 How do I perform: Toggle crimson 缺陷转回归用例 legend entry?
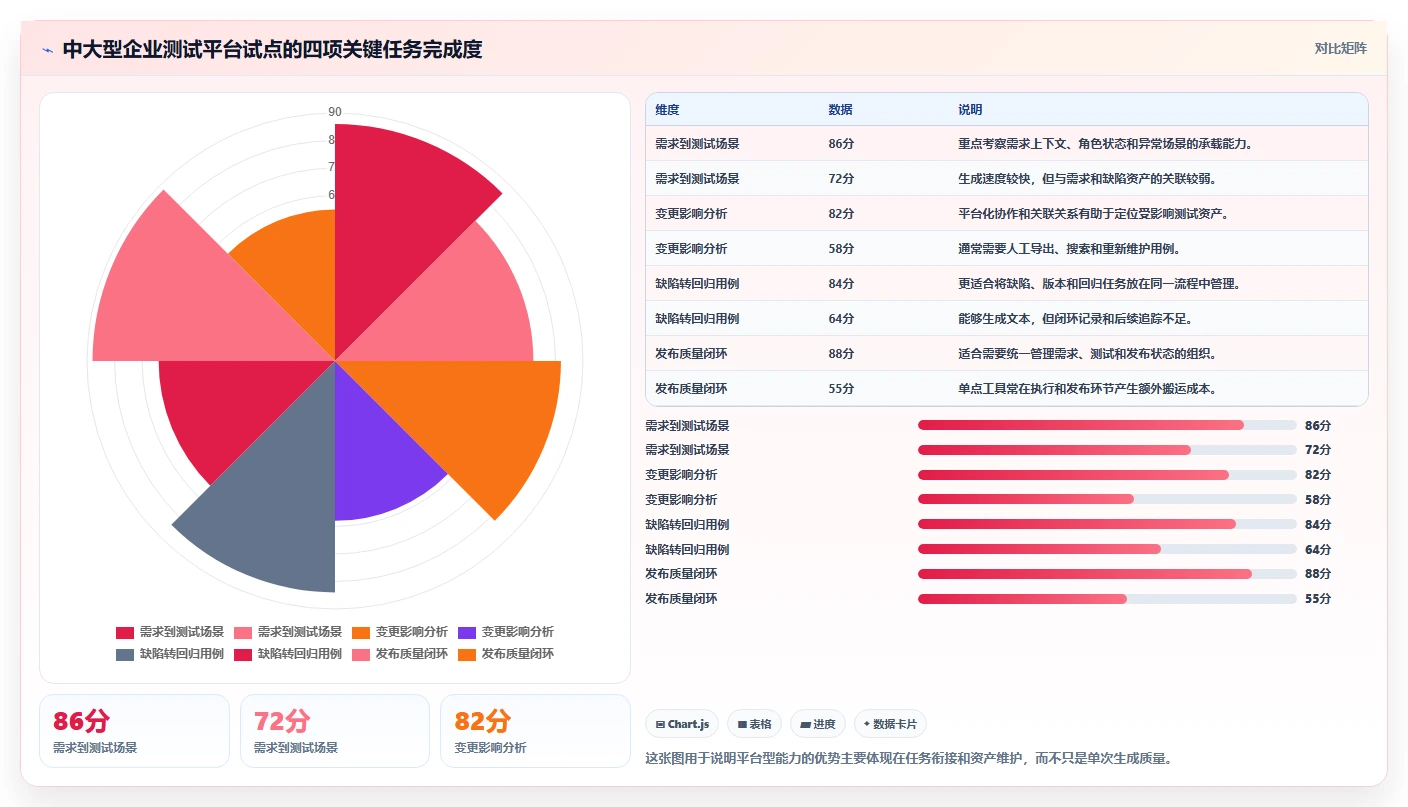tap(288, 654)
